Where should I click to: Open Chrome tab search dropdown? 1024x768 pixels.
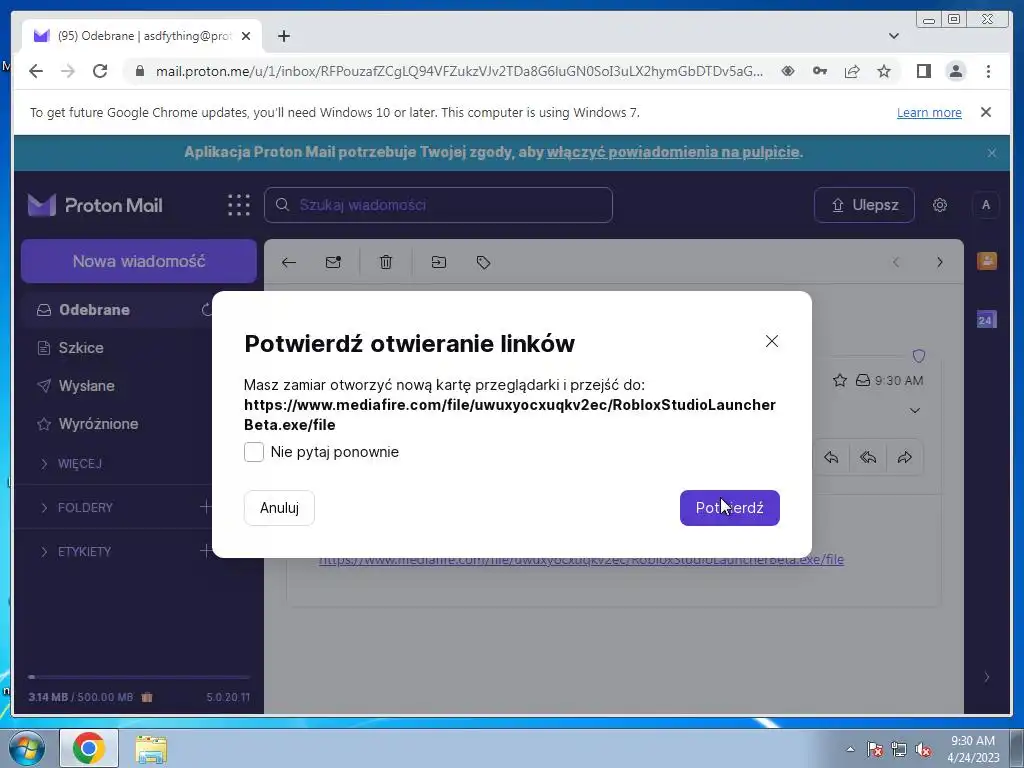(893, 36)
